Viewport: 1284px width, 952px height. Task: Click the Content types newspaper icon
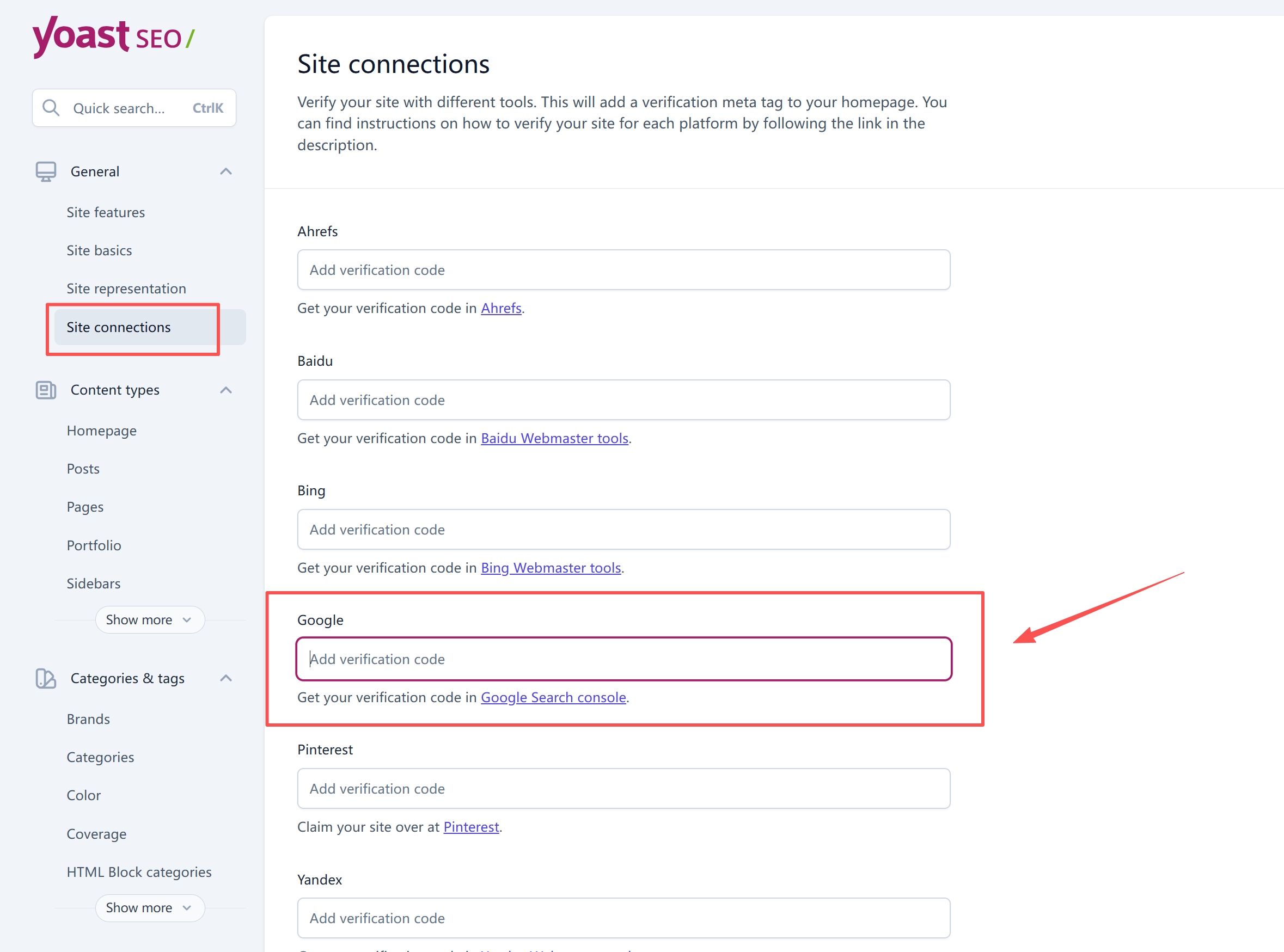(x=46, y=390)
